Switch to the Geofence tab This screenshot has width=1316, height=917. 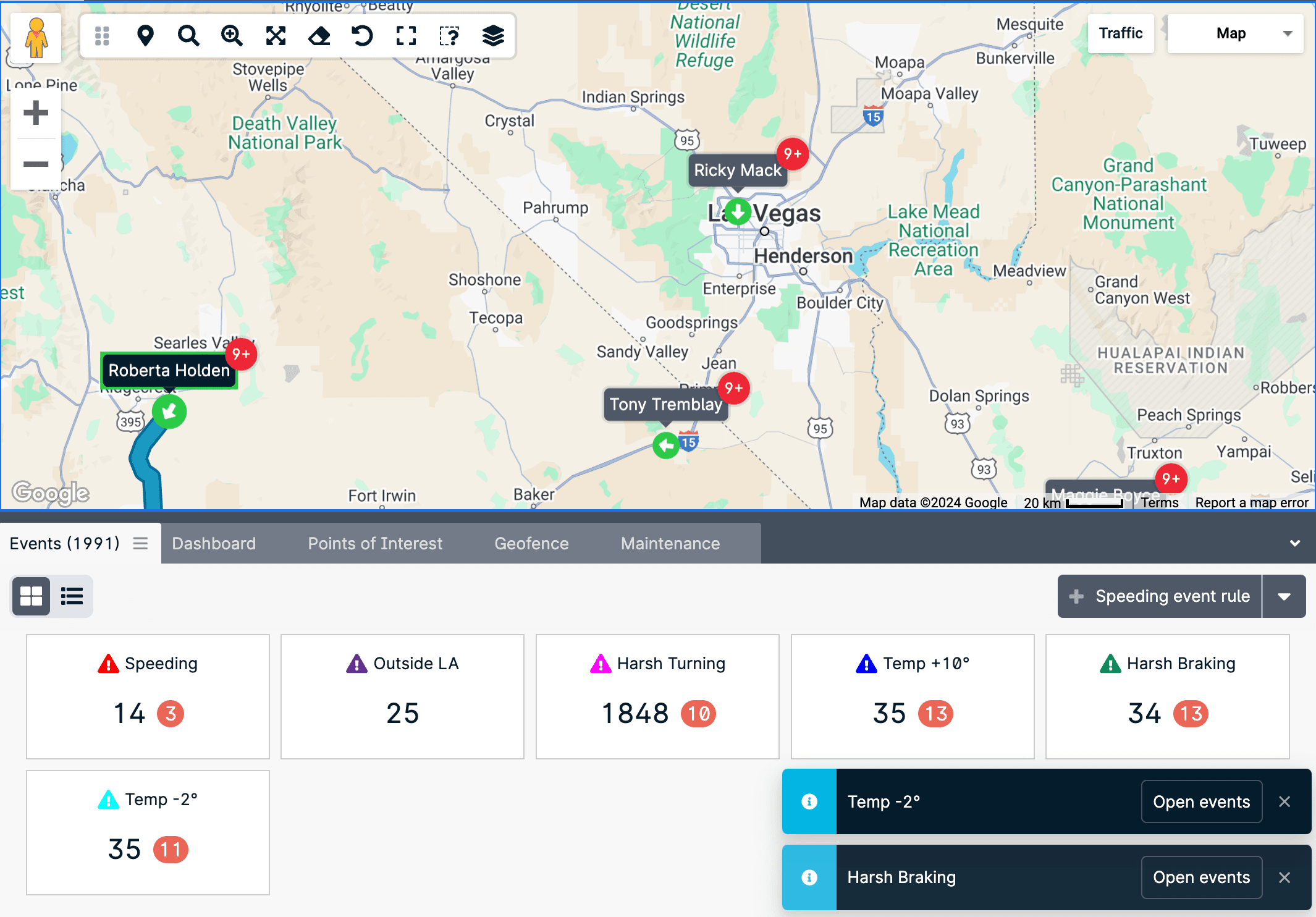click(531, 543)
